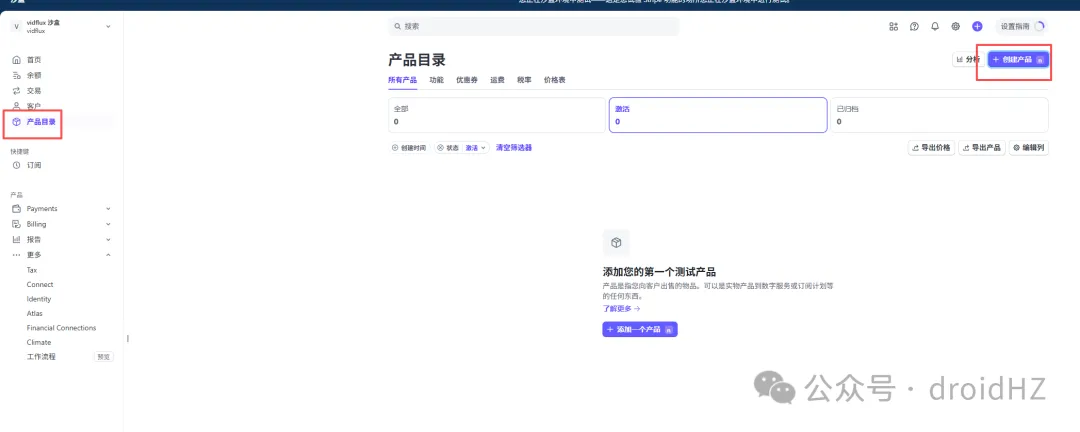Open the apps grid icon in header
The image size is (1080, 432).
coord(893,27)
